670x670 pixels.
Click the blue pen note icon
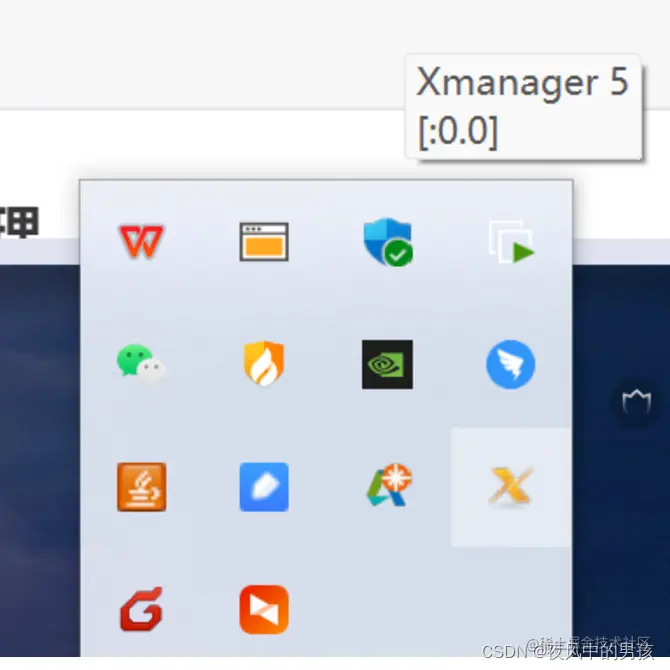pos(264,487)
